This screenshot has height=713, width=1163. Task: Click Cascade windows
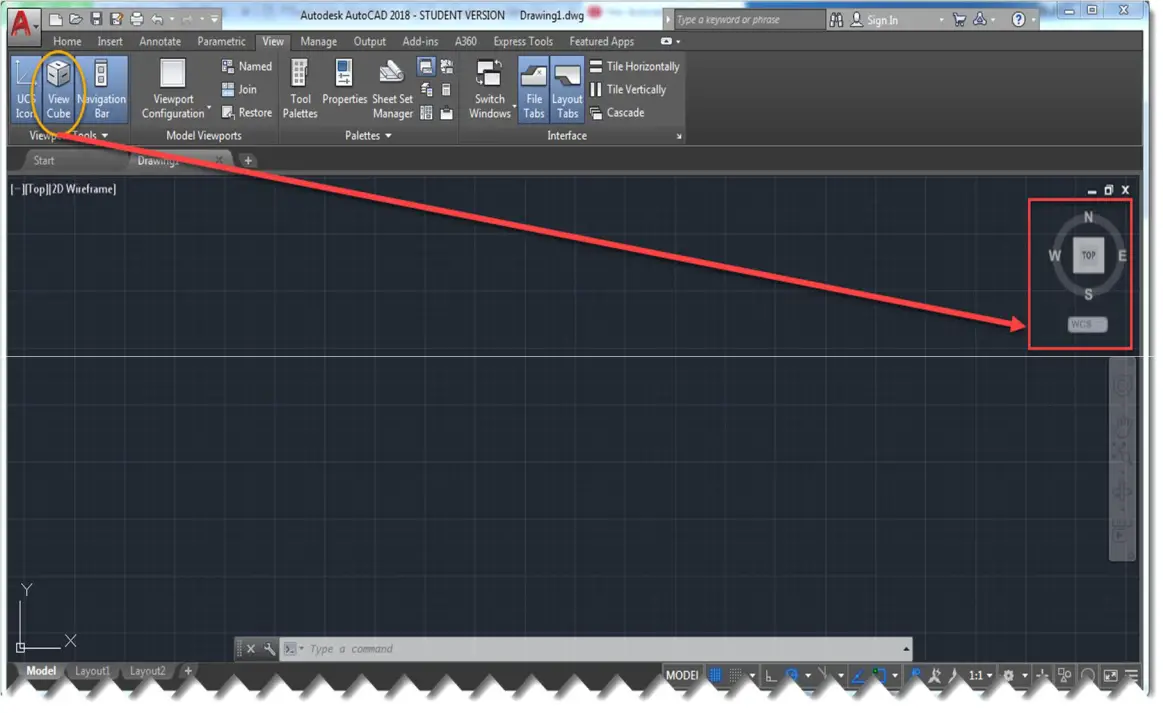click(x=616, y=113)
